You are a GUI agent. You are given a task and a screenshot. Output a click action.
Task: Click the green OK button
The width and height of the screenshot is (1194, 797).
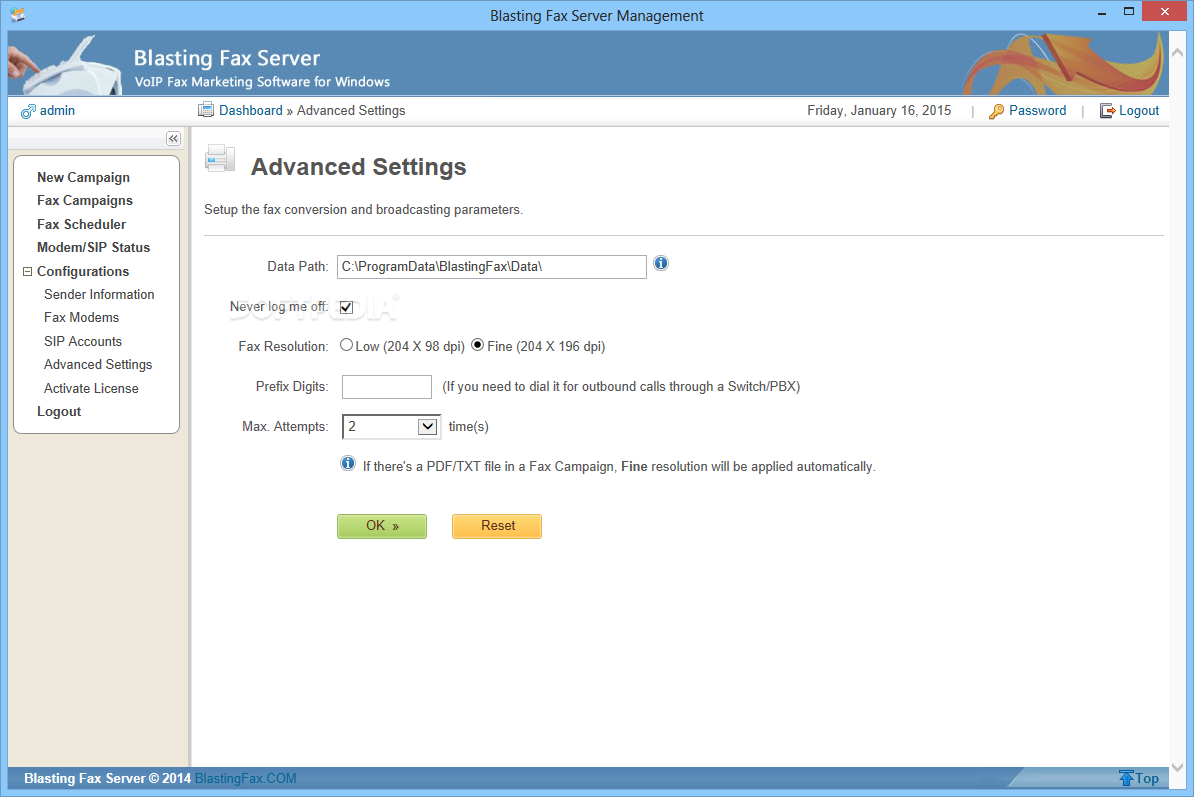coord(382,526)
